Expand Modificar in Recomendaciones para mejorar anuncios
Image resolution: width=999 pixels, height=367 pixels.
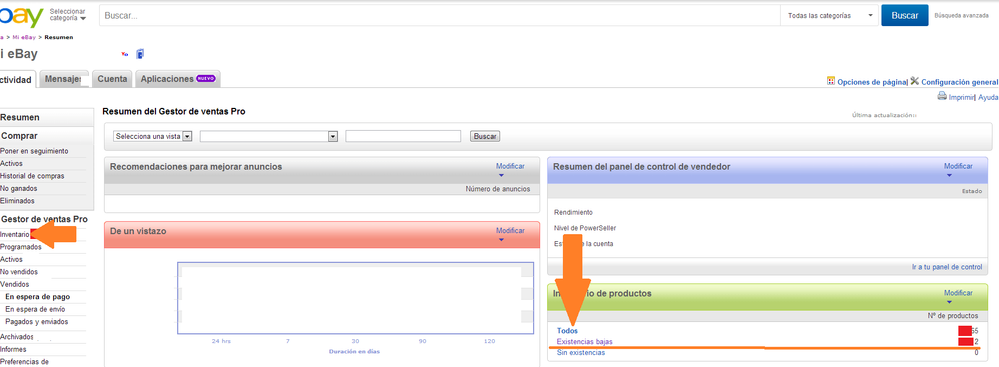click(x=510, y=169)
